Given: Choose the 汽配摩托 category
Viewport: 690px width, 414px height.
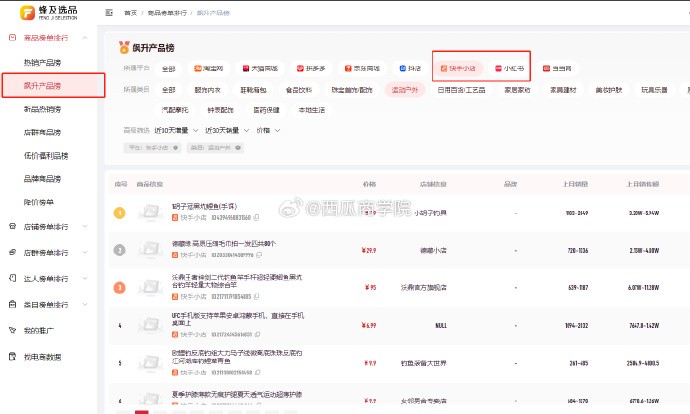Looking at the screenshot, I should tap(175, 110).
